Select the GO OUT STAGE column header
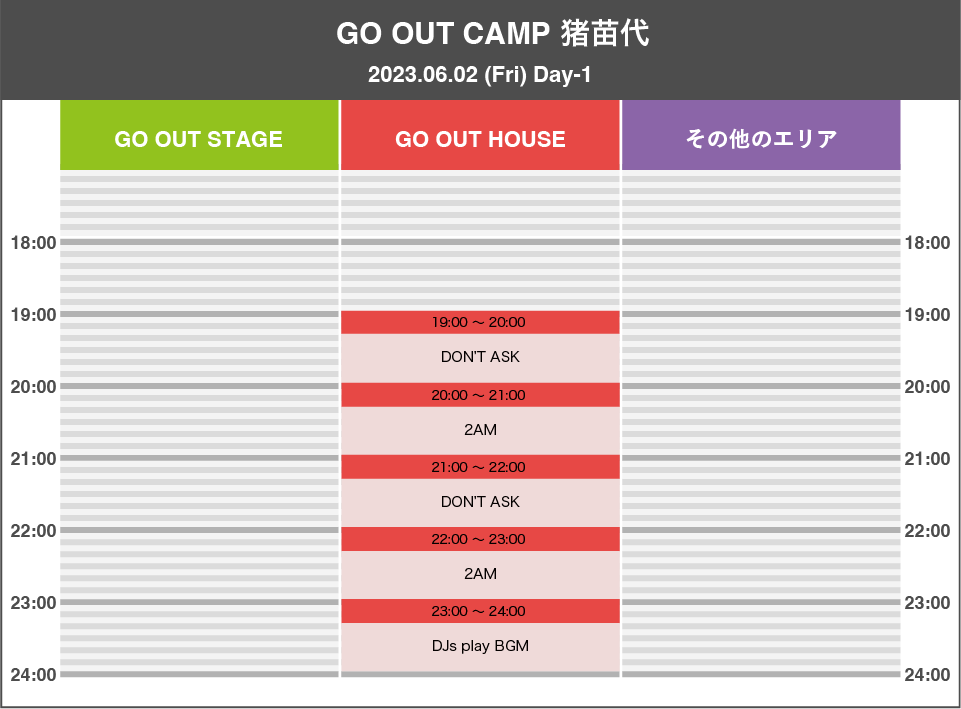Screen dimensions: 961x709 (x=199, y=135)
